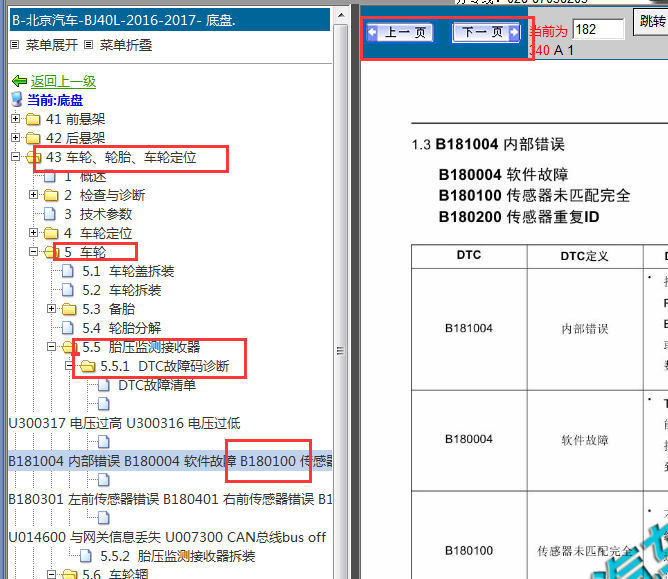The height and width of the screenshot is (579, 668).
Task: Open 5.1 车轮盖拆装 page
Action: [x=128, y=271]
